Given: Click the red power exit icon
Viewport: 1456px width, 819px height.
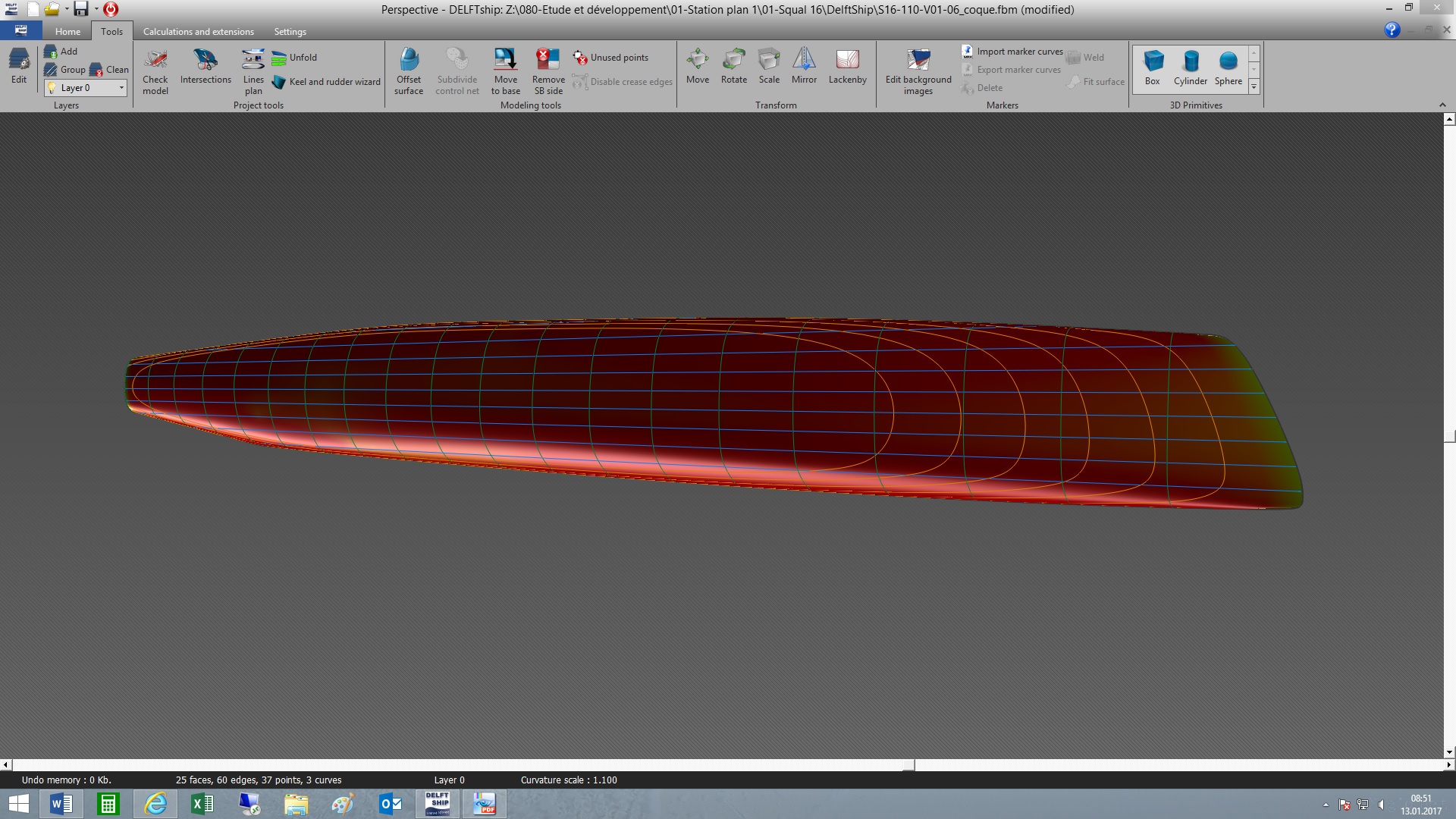Looking at the screenshot, I should click(x=111, y=9).
